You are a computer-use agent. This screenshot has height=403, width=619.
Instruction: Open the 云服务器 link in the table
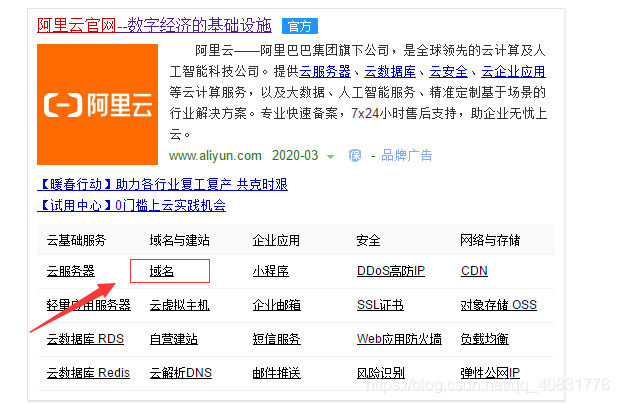(71, 271)
